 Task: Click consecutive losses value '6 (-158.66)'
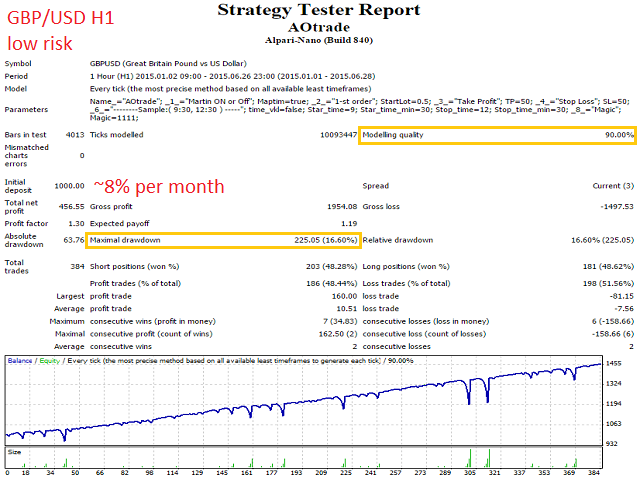coord(613,321)
